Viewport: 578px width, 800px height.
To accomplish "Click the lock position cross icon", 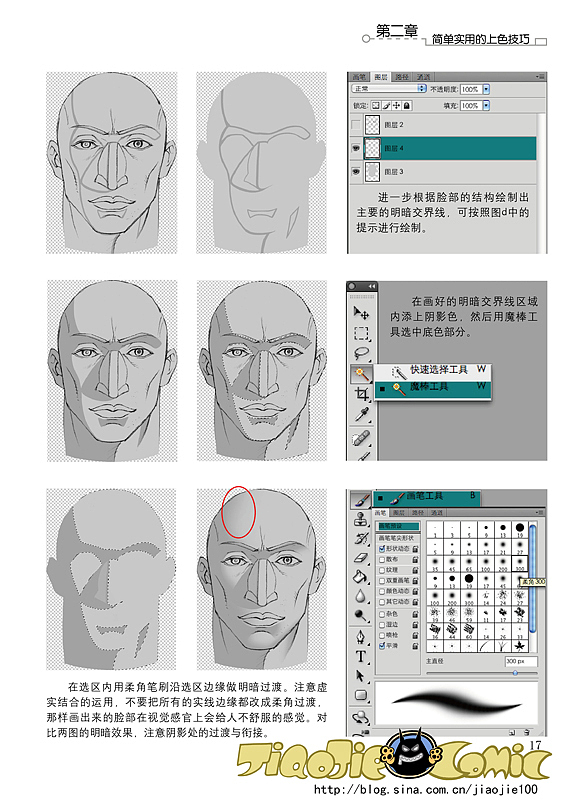I will click(x=396, y=106).
